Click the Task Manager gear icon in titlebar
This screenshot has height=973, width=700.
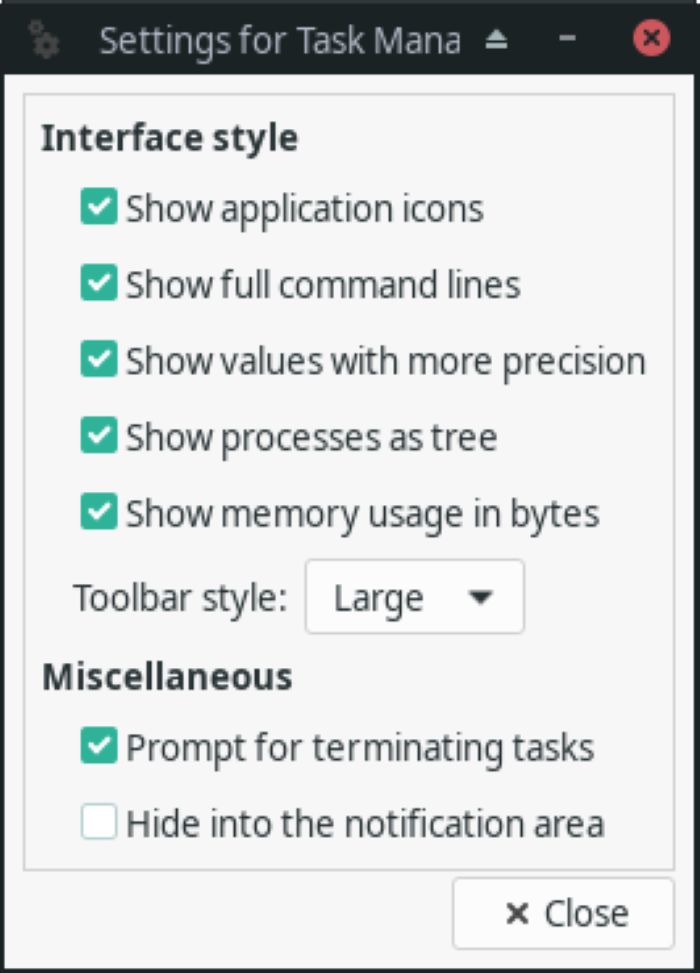point(44,39)
